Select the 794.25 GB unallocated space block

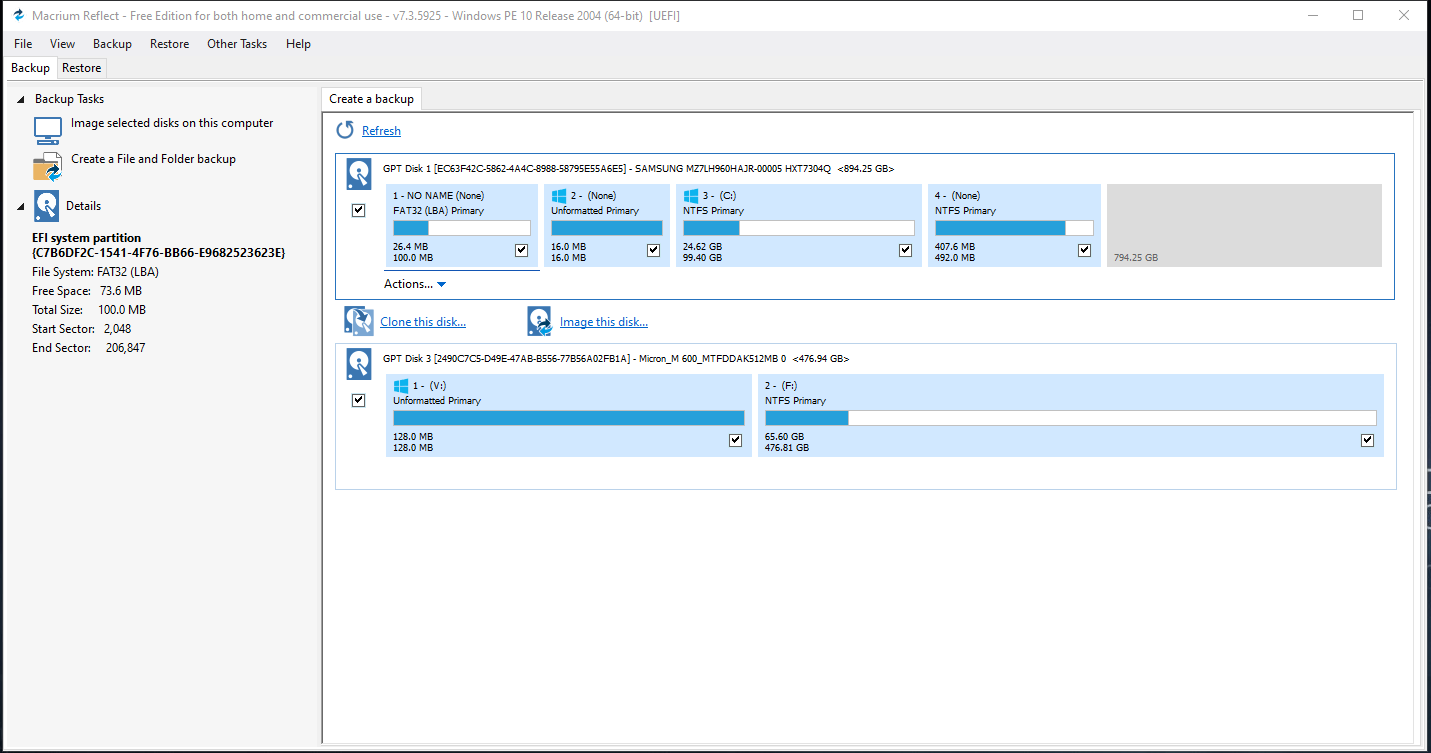tap(1244, 225)
